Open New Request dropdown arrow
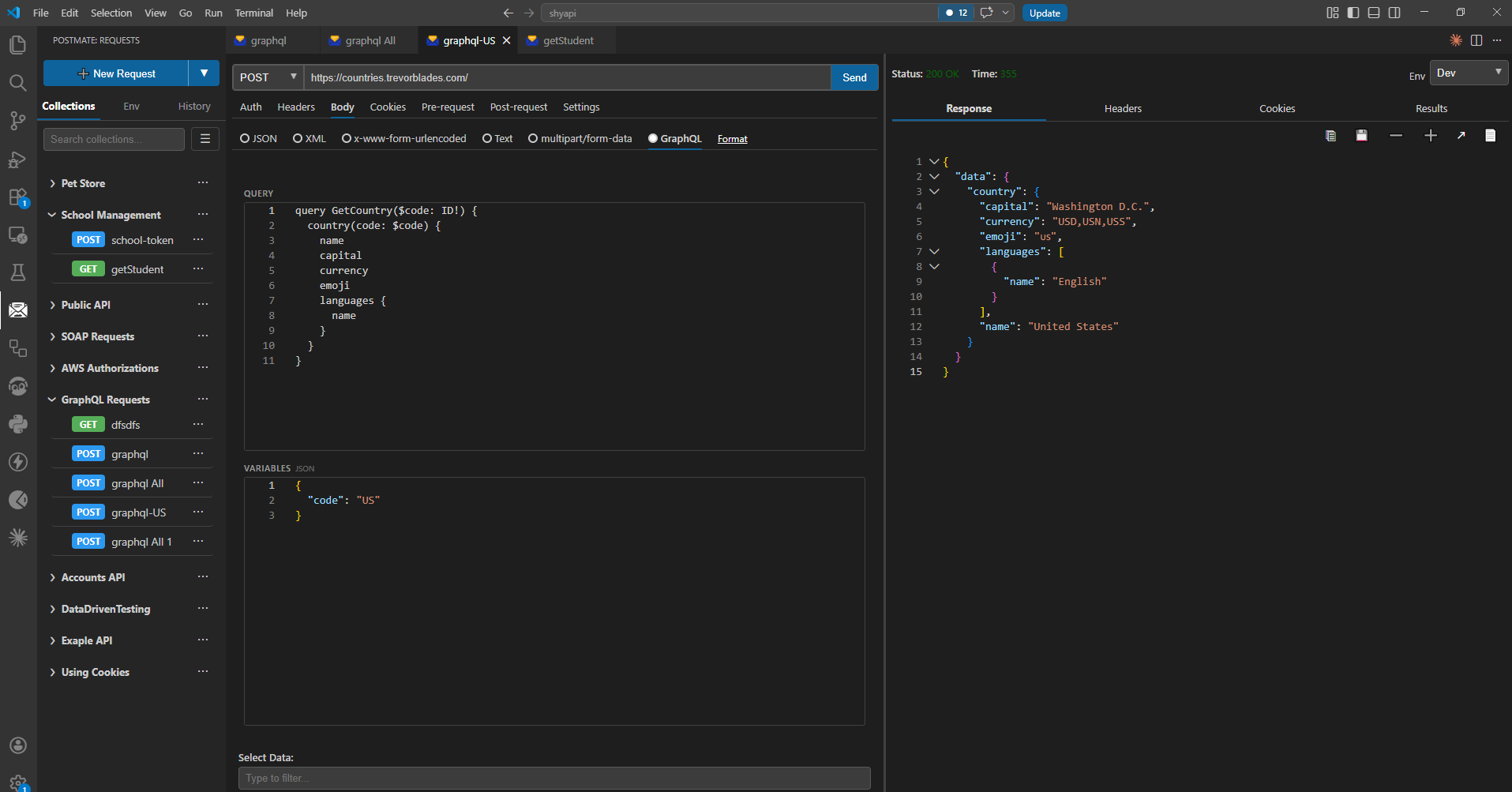 204,73
